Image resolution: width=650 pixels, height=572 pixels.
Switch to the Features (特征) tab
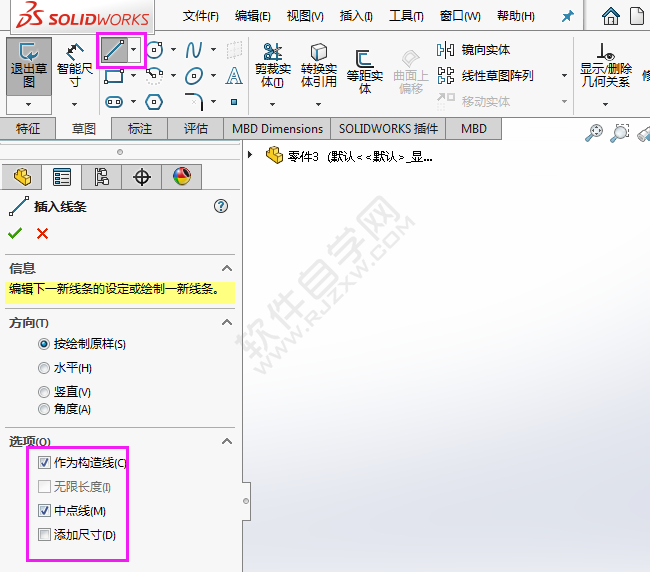28,129
